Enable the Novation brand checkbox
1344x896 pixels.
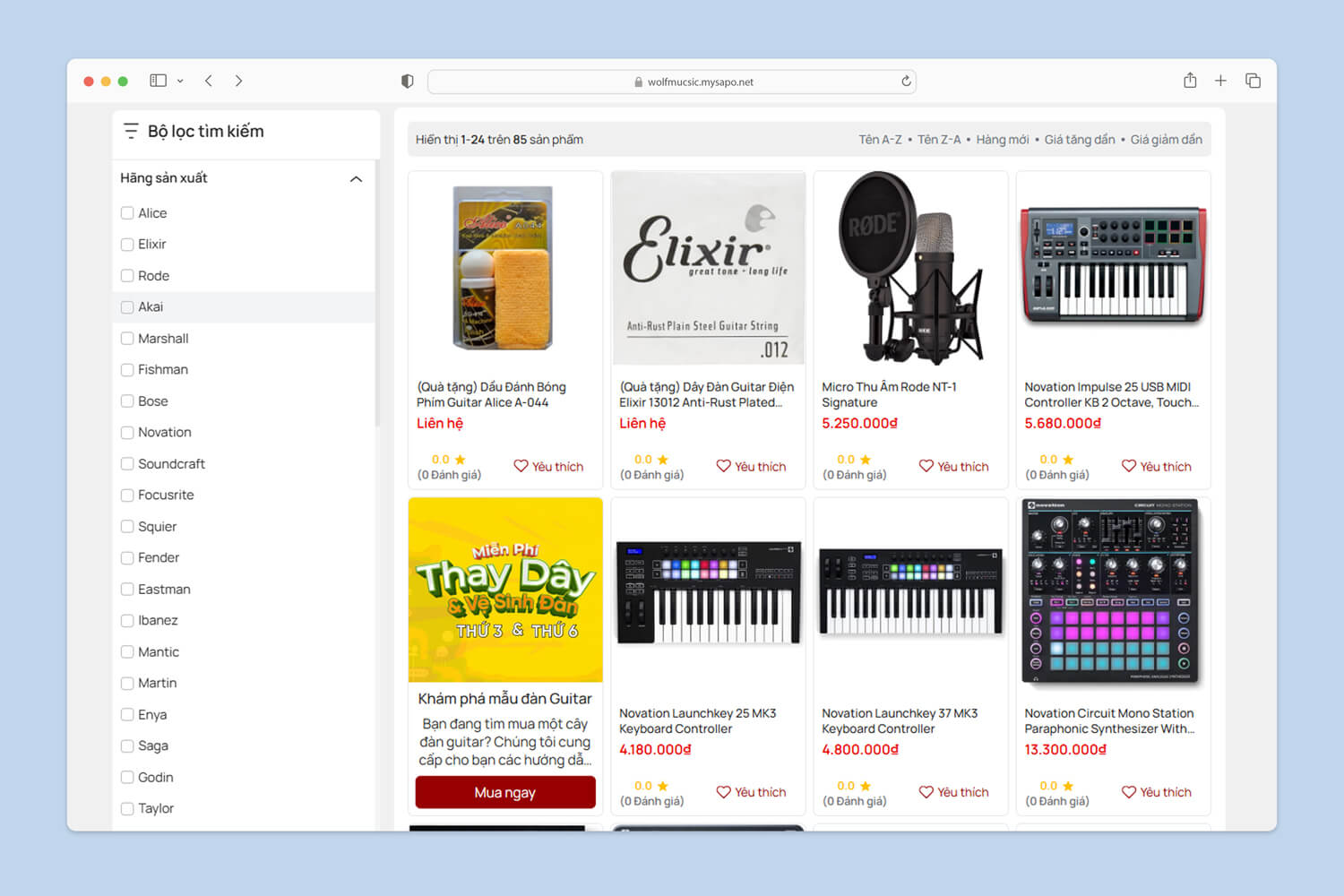(x=127, y=433)
